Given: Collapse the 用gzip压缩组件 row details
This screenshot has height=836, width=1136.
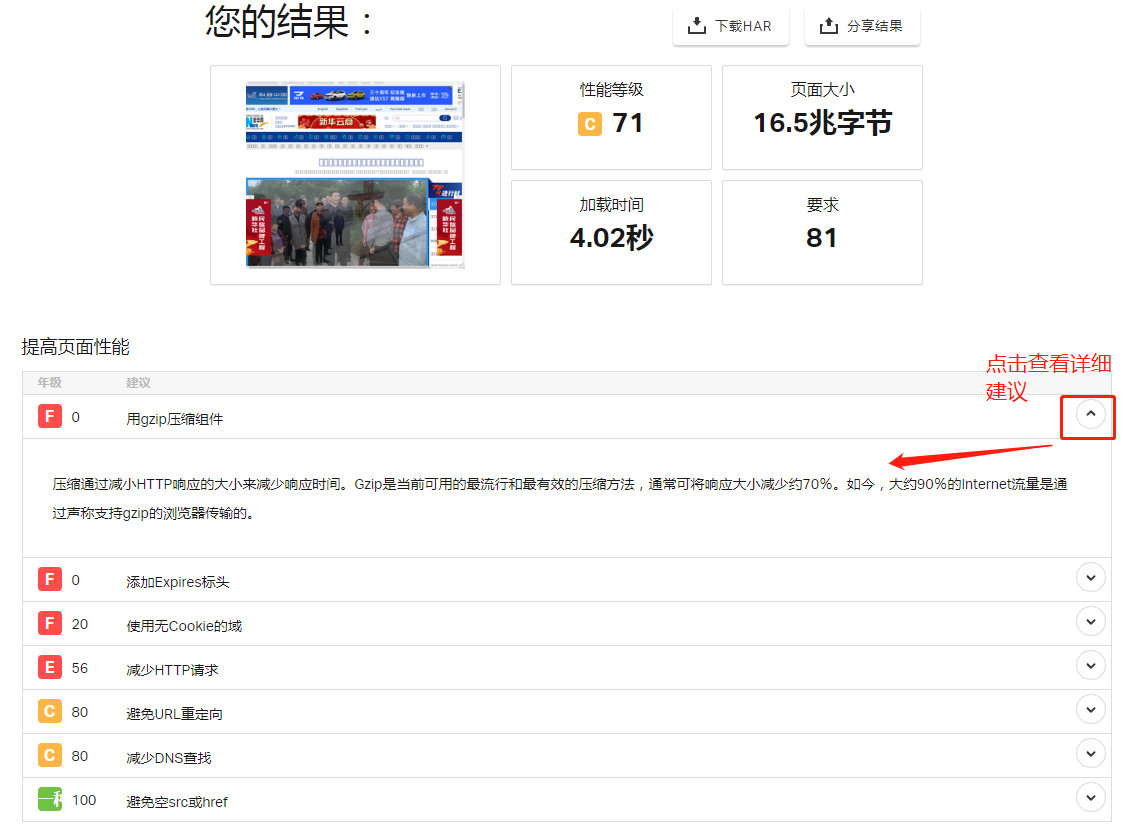Looking at the screenshot, I should point(1090,414).
